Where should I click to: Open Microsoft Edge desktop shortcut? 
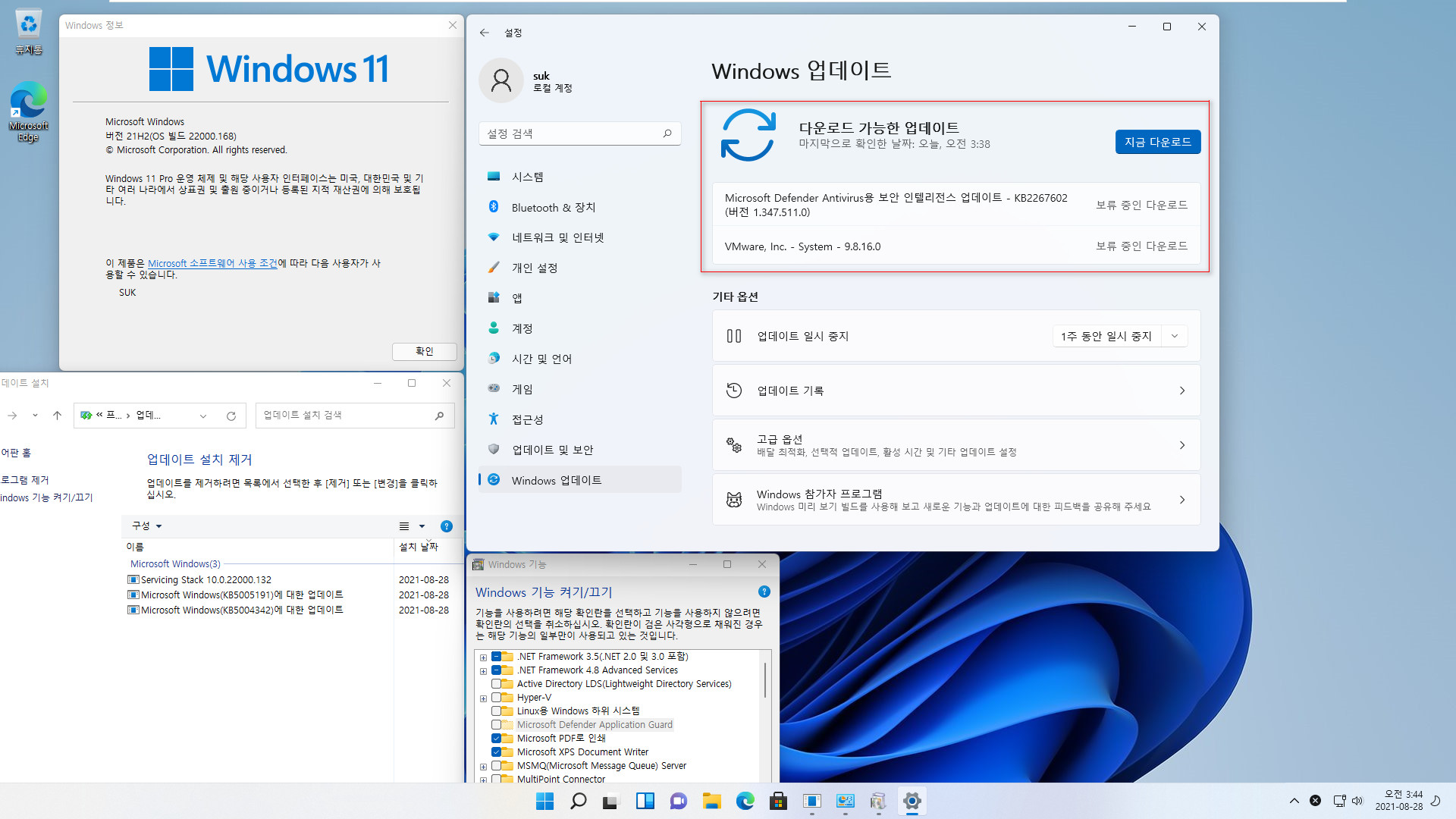28,111
